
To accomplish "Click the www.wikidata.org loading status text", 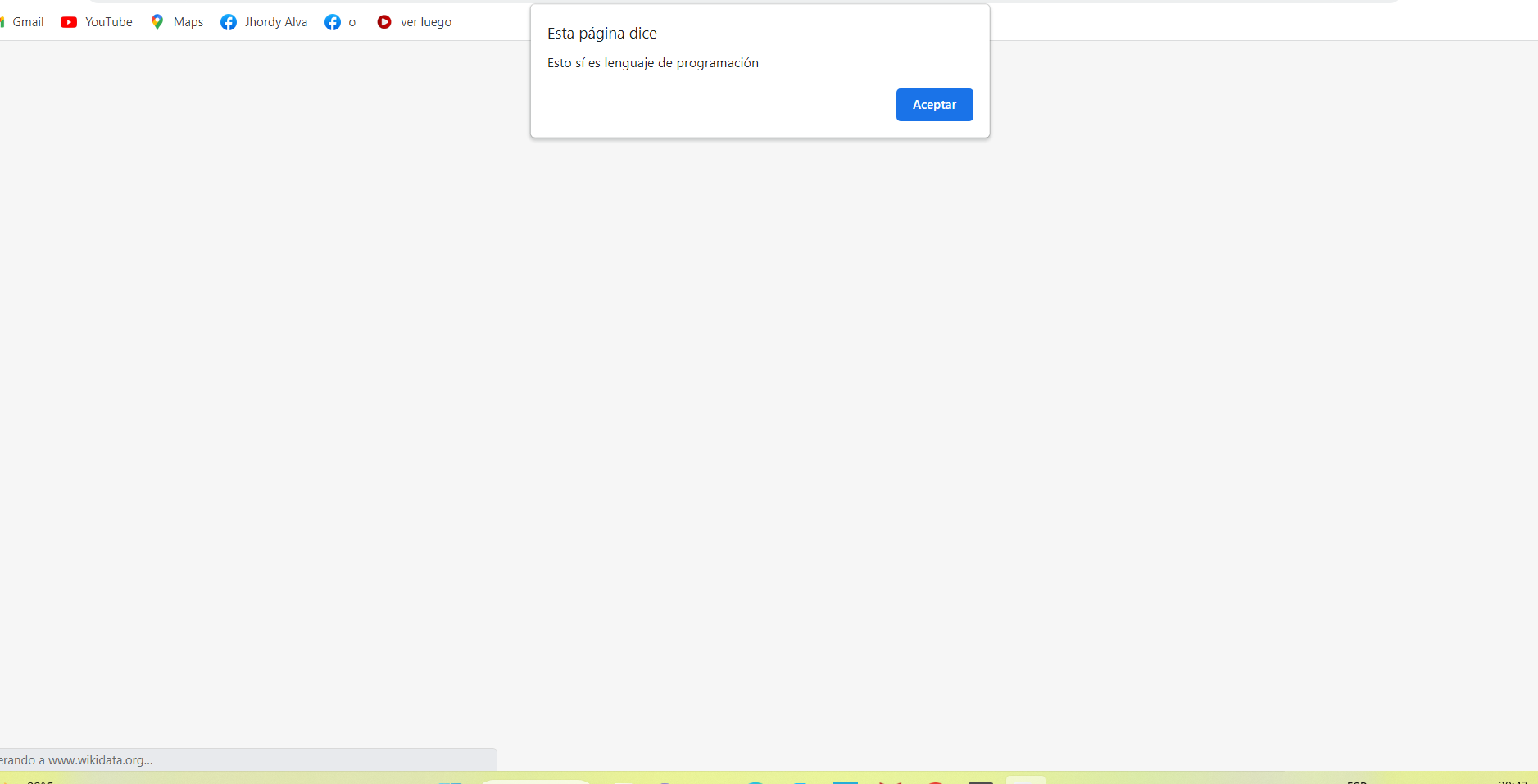I will 76,760.
